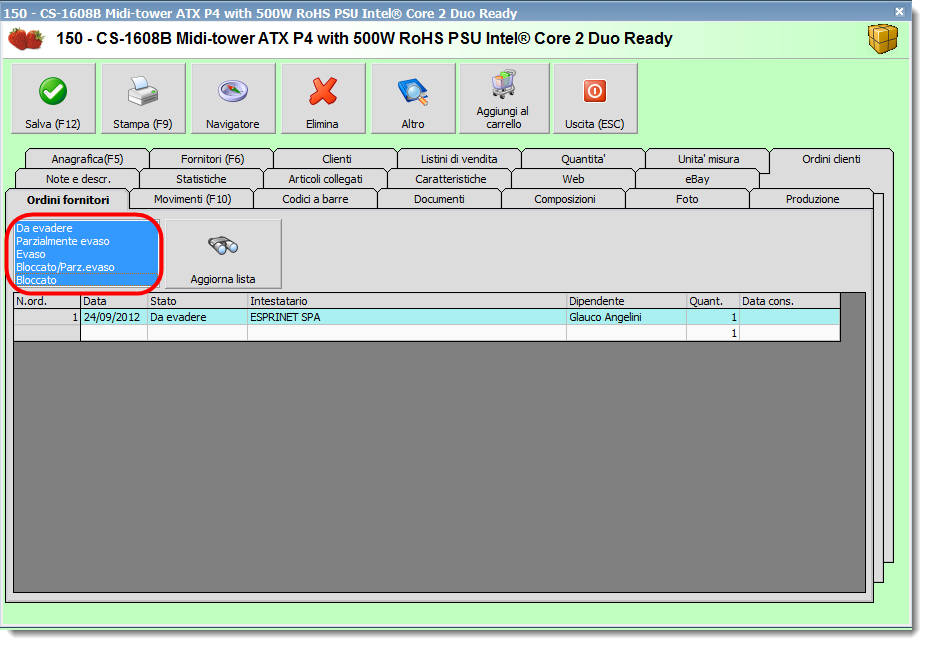Switch to the Quantita' tab
Image resolution: width=927 pixels, height=645 pixels.
pos(584,159)
